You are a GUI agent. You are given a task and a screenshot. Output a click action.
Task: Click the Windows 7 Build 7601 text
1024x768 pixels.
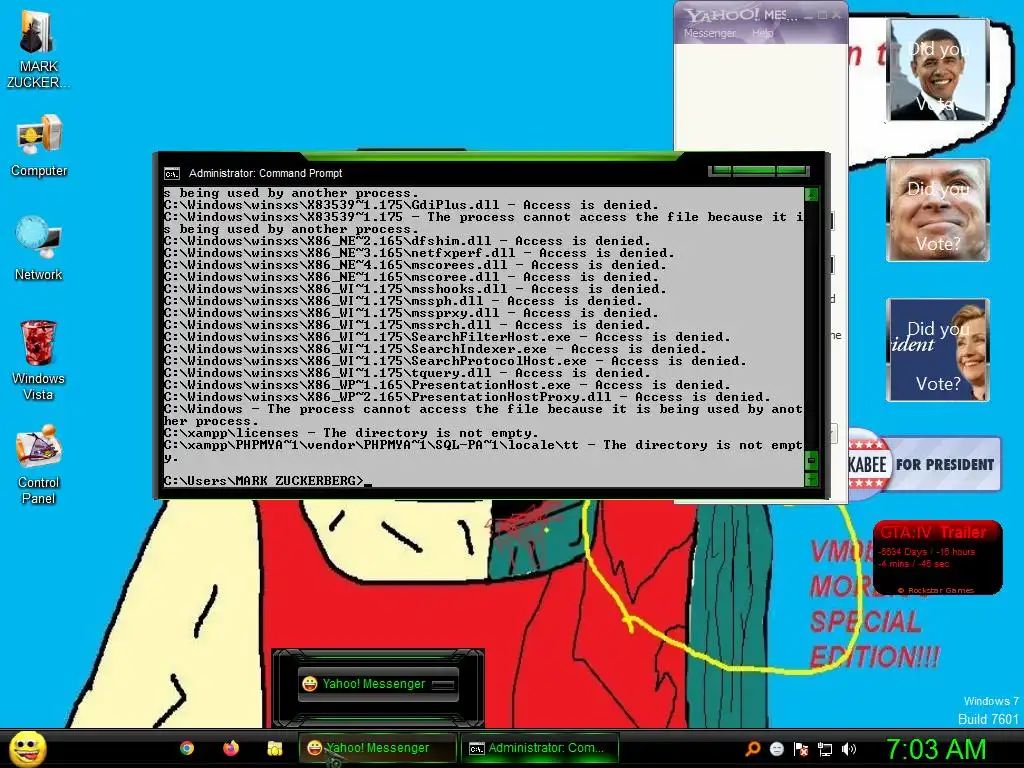click(x=989, y=710)
